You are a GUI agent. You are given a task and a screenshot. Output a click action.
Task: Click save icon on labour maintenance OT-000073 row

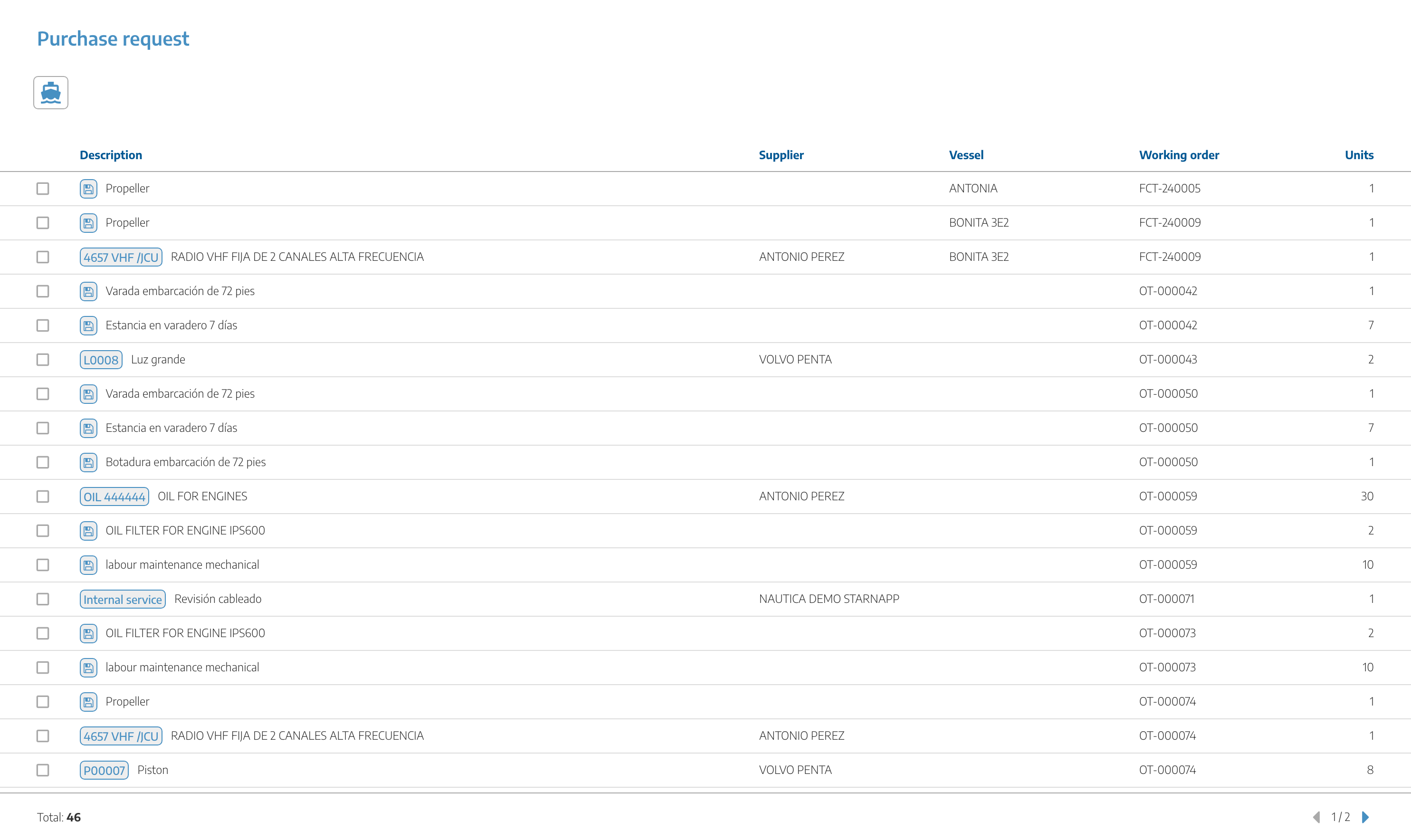(88, 668)
